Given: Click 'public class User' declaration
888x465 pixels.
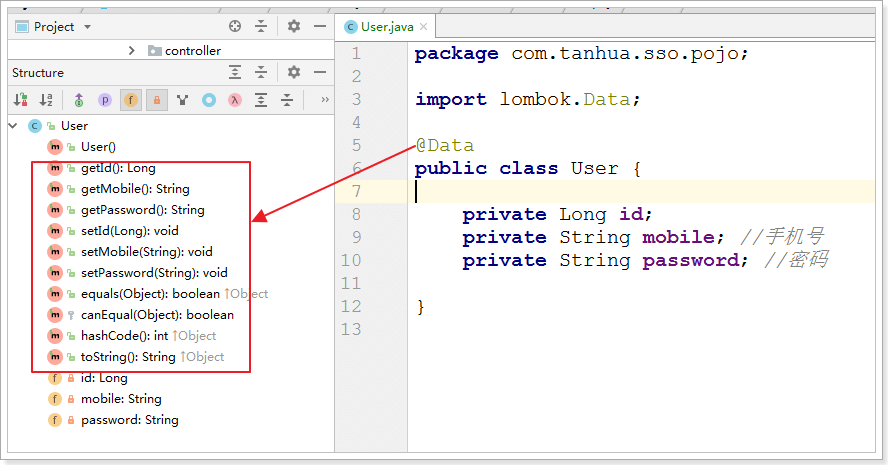Looking at the screenshot, I should pos(516,168).
